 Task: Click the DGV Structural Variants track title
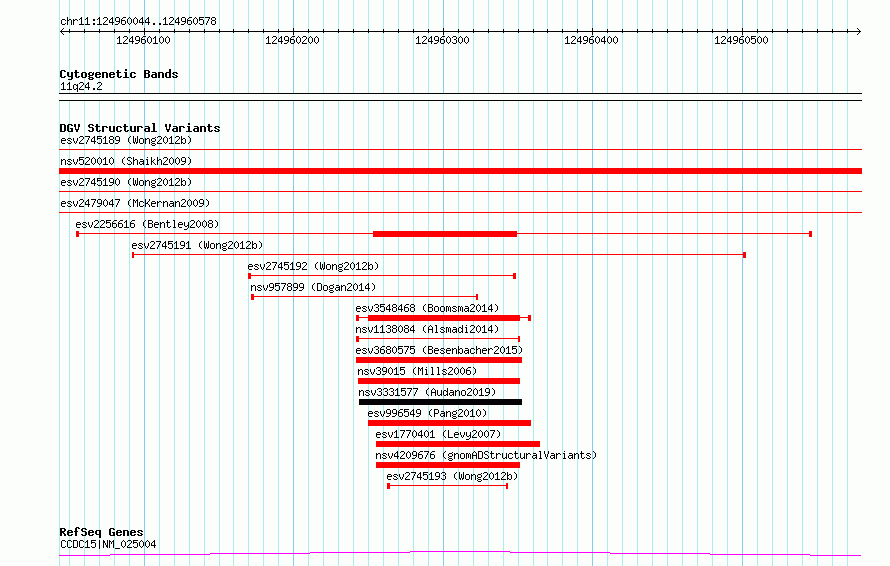point(140,128)
